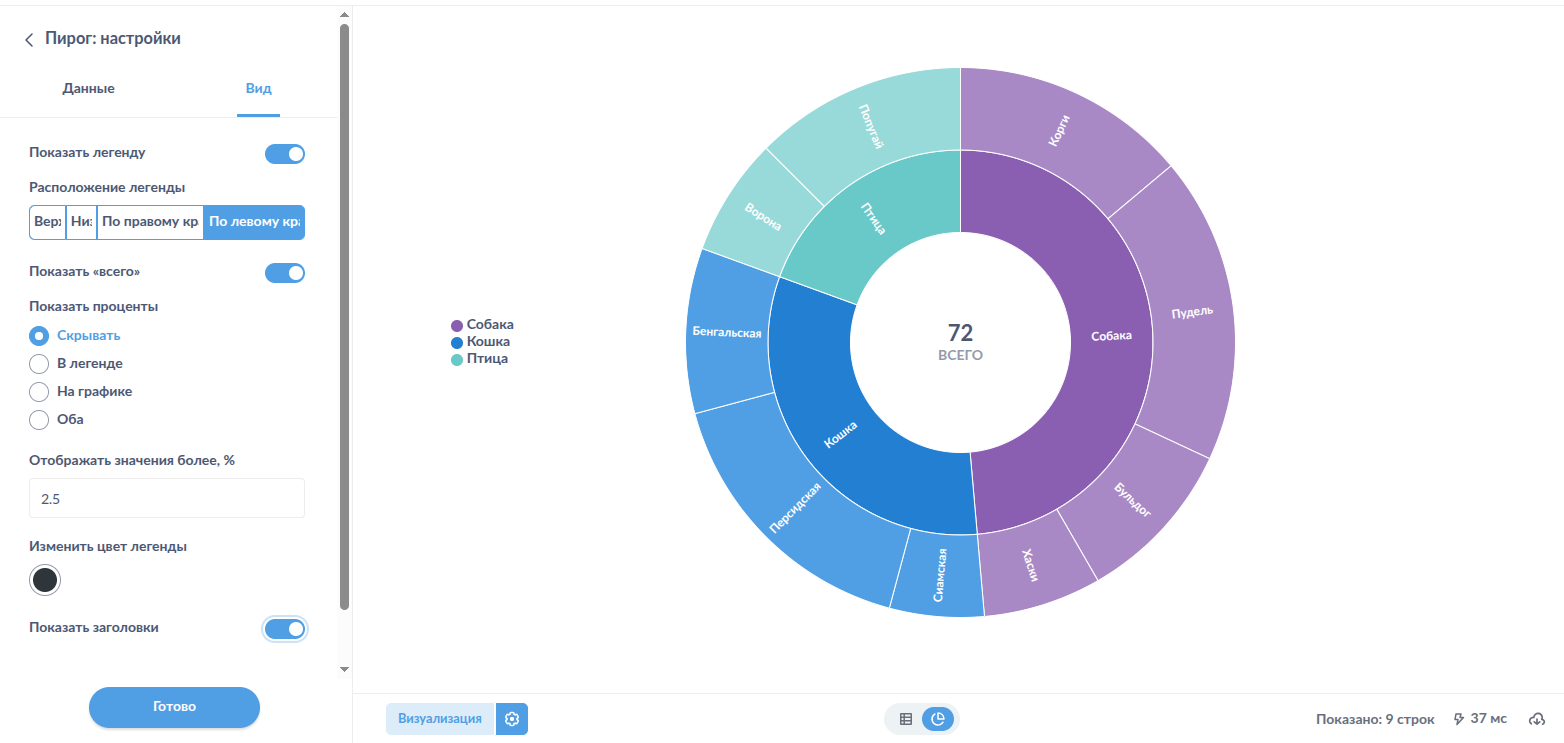The width and height of the screenshot is (1564, 743).
Task: Click the blue Кошка legend dot
Action: (457, 342)
